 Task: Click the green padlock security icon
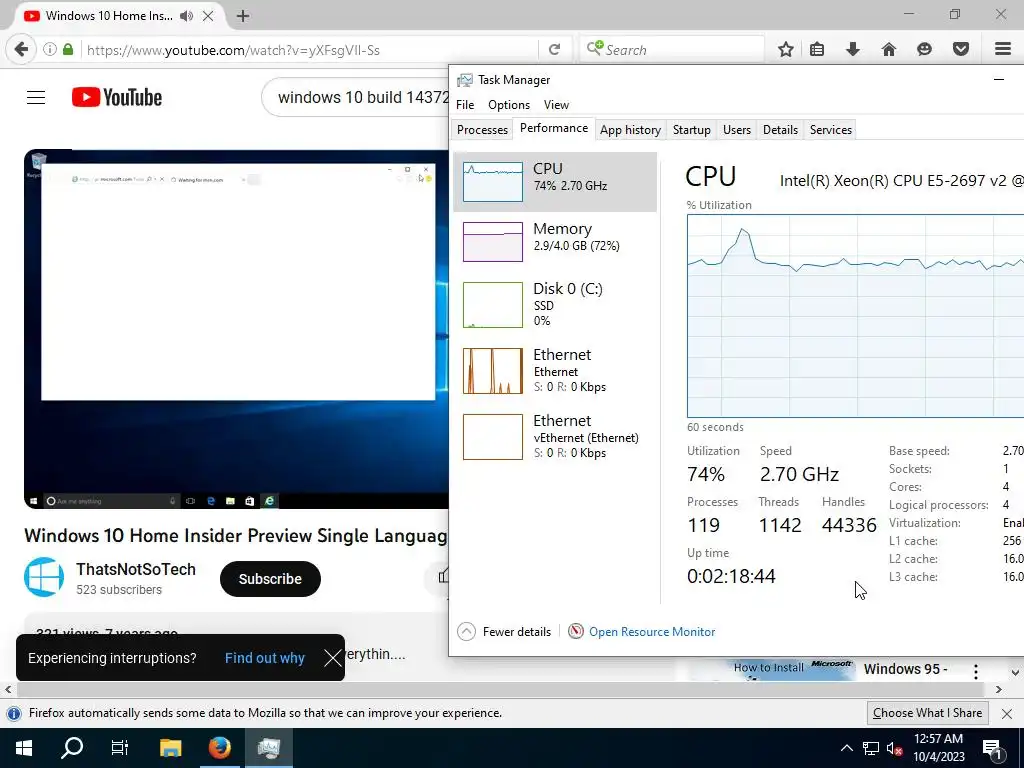(x=68, y=50)
